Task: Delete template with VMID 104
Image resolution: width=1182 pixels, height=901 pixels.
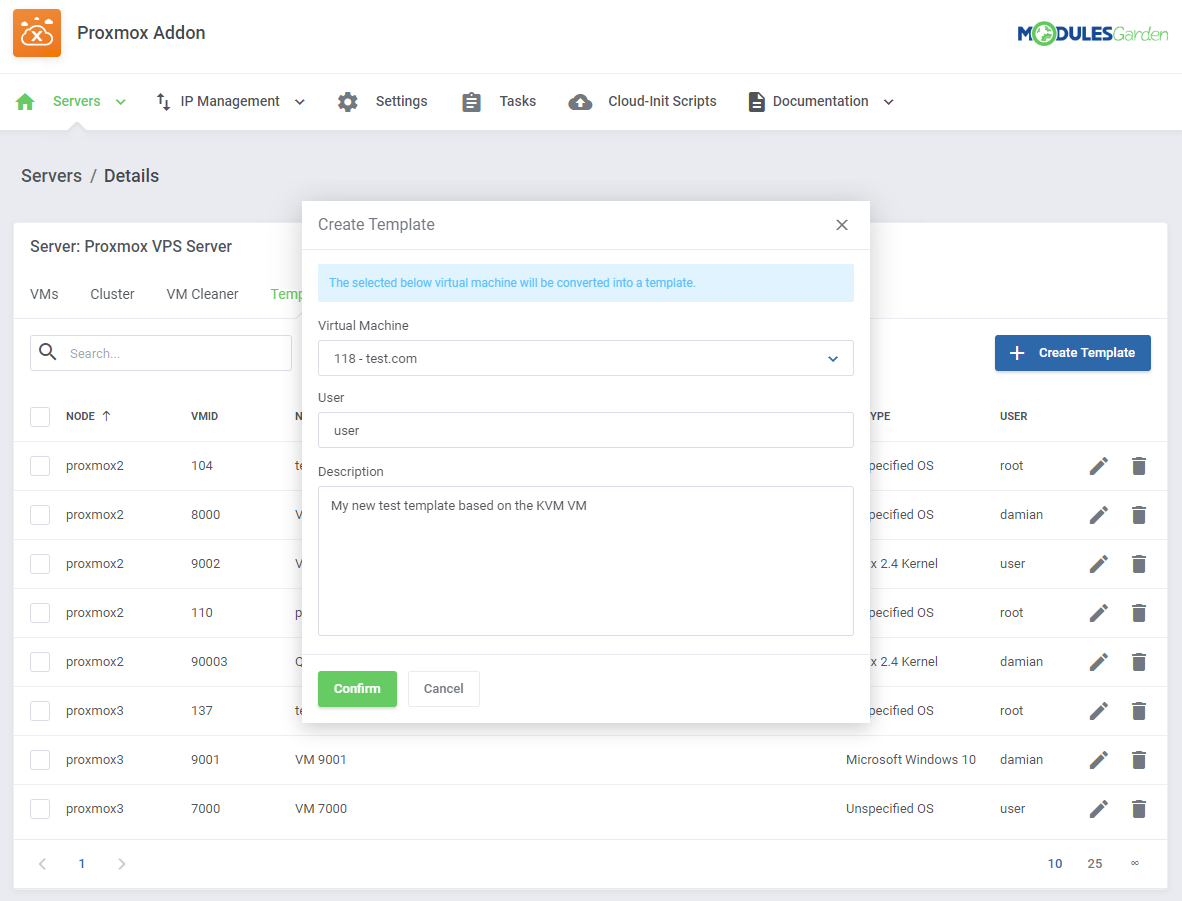Action: coord(1138,466)
